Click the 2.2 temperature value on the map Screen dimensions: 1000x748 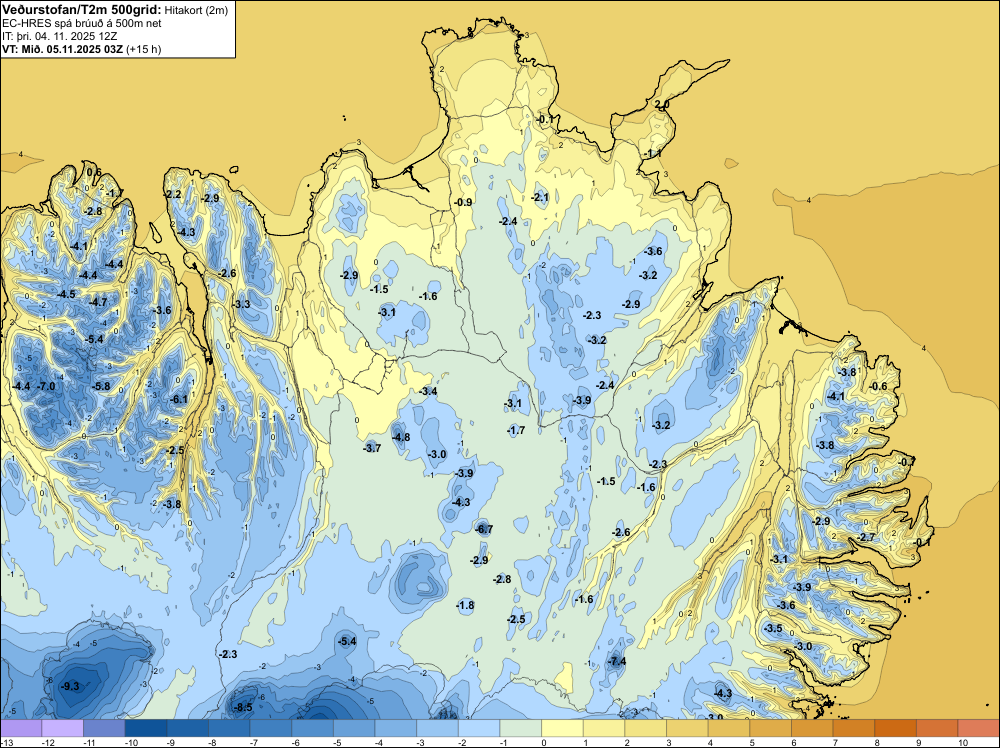pyautogui.click(x=173, y=194)
